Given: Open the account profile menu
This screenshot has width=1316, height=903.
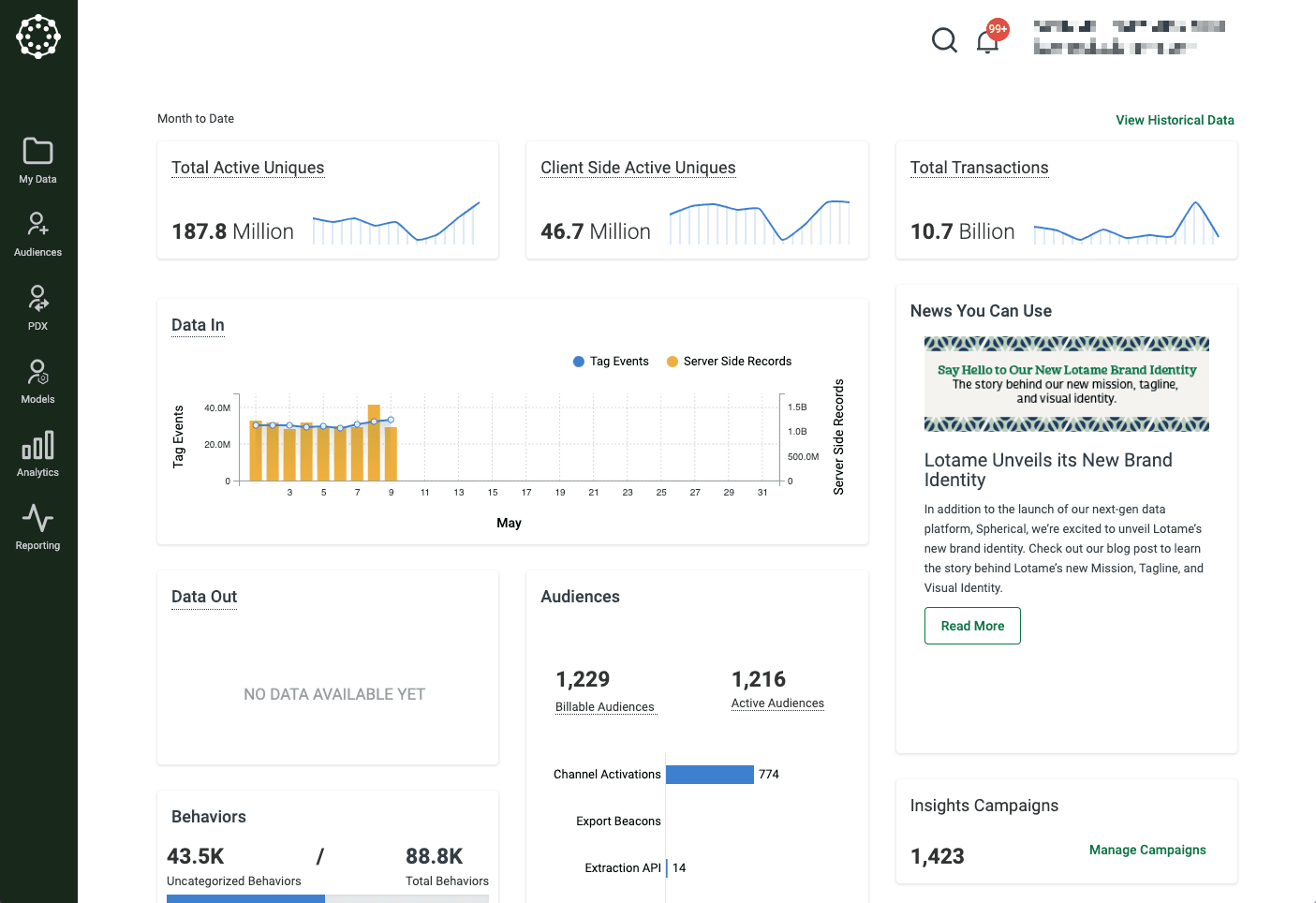Looking at the screenshot, I should click(x=1129, y=37).
